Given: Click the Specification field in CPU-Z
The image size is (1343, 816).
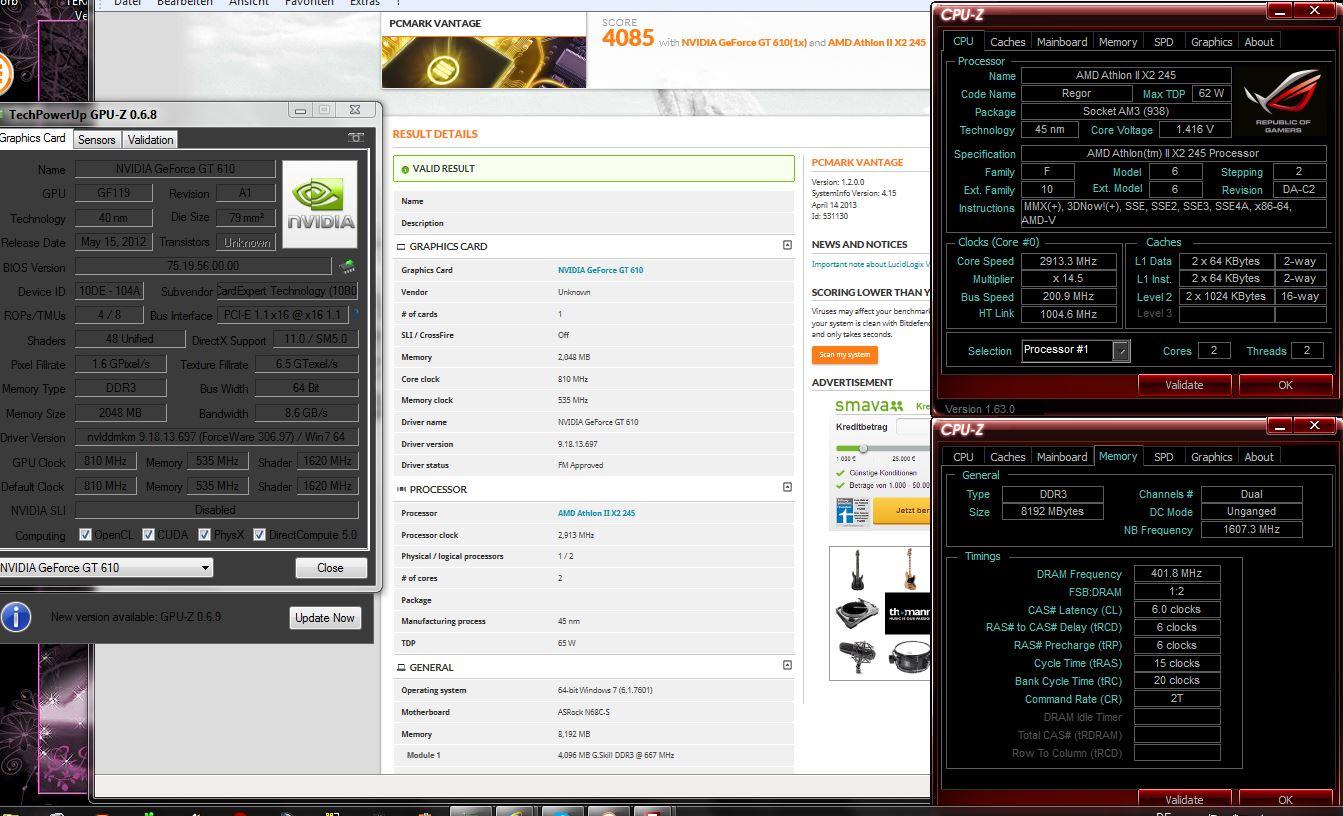Looking at the screenshot, I should pyautogui.click(x=1173, y=154).
